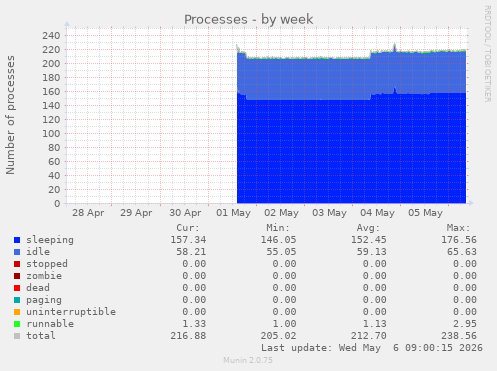The width and height of the screenshot is (497, 371).
Task: Click the '02 May' x-axis date label
Action: (281, 213)
